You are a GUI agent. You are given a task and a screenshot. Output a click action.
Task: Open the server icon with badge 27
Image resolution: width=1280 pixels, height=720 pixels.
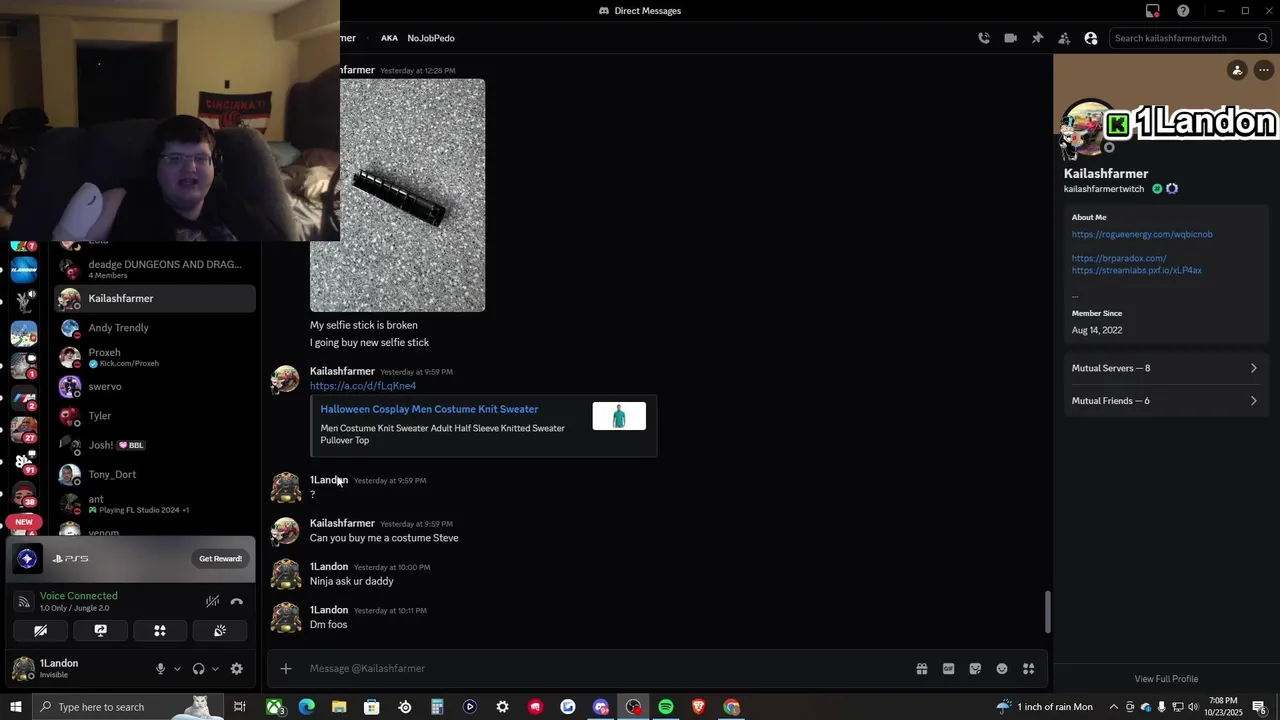[x=23, y=429]
